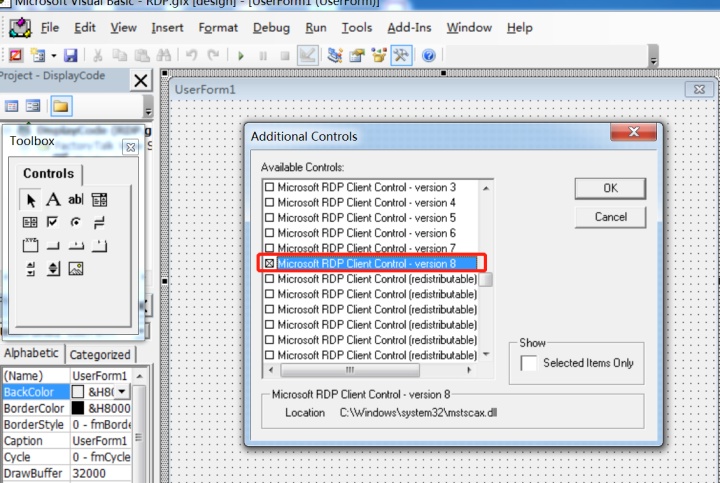
Task: Click the Save project toolbar icon
Action: [70, 56]
